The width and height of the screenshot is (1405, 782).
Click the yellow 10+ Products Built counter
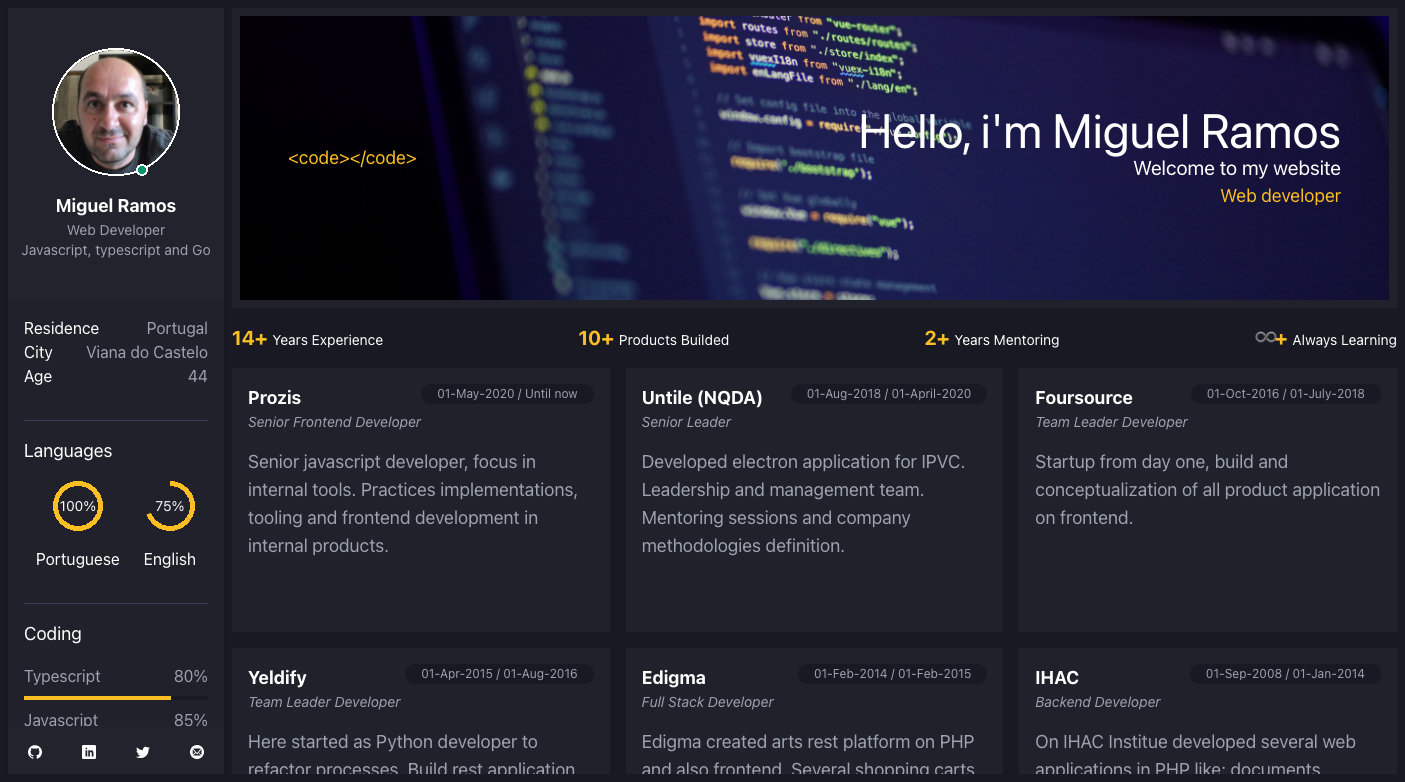(x=596, y=338)
